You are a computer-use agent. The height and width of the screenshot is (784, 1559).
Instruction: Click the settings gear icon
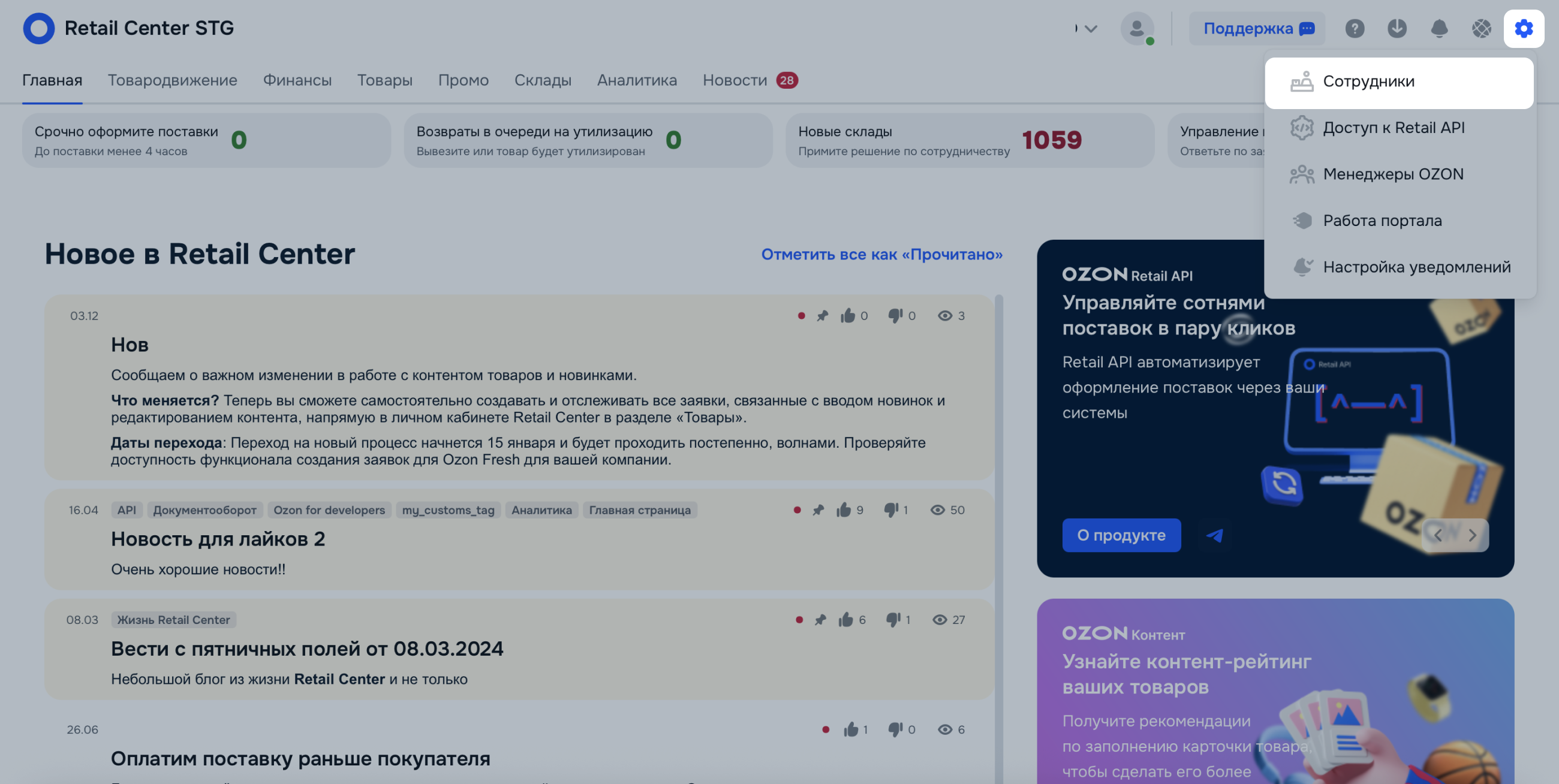tap(1523, 28)
